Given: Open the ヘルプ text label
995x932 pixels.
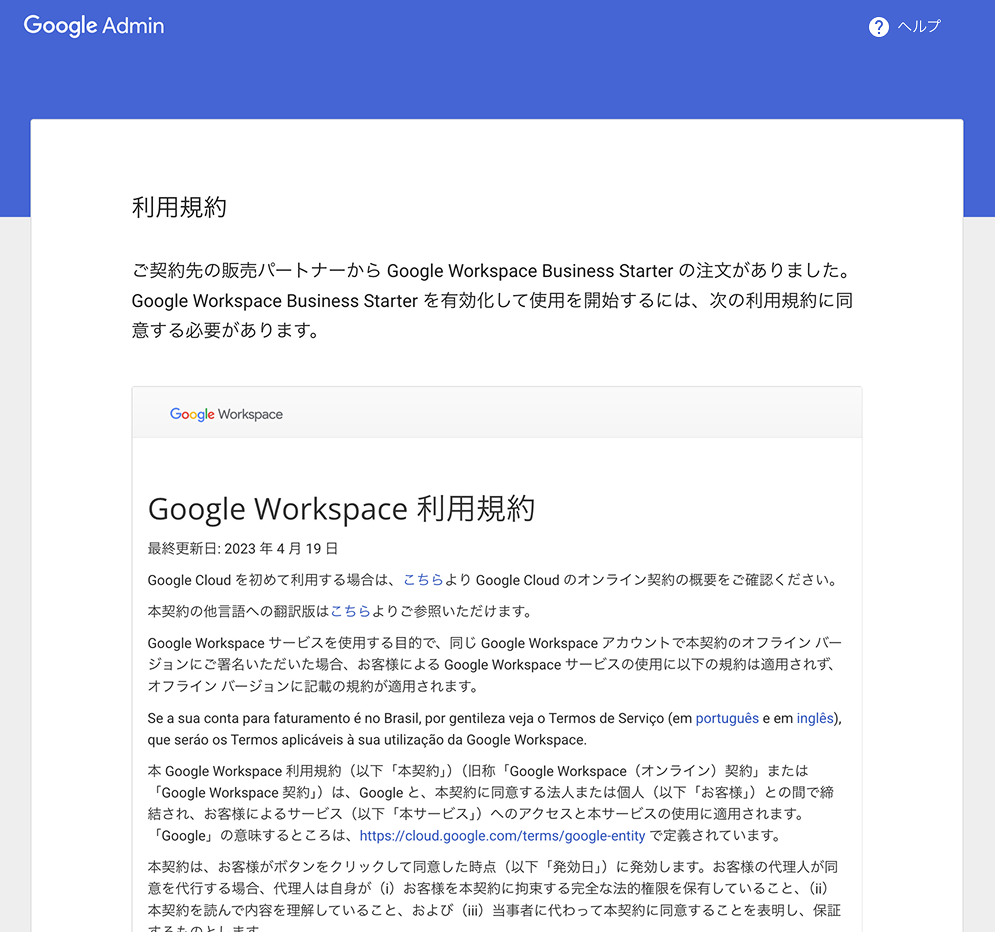Looking at the screenshot, I should click(919, 27).
